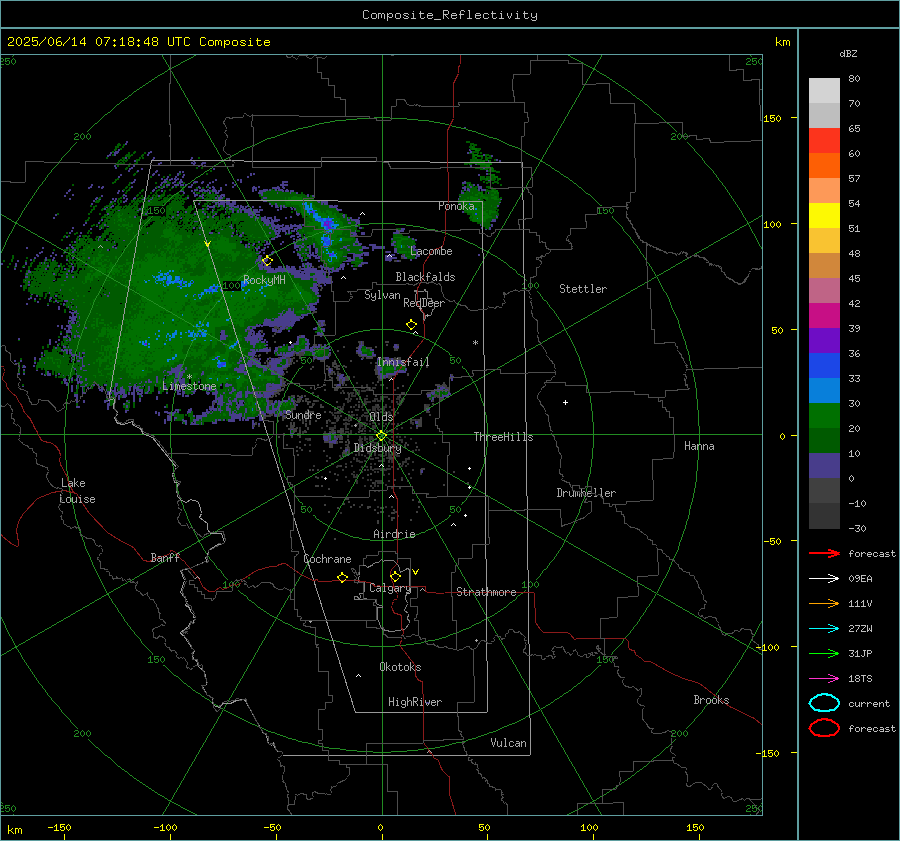The width and height of the screenshot is (900, 841).
Task: Click the Sylvan label
Action: (x=382, y=295)
